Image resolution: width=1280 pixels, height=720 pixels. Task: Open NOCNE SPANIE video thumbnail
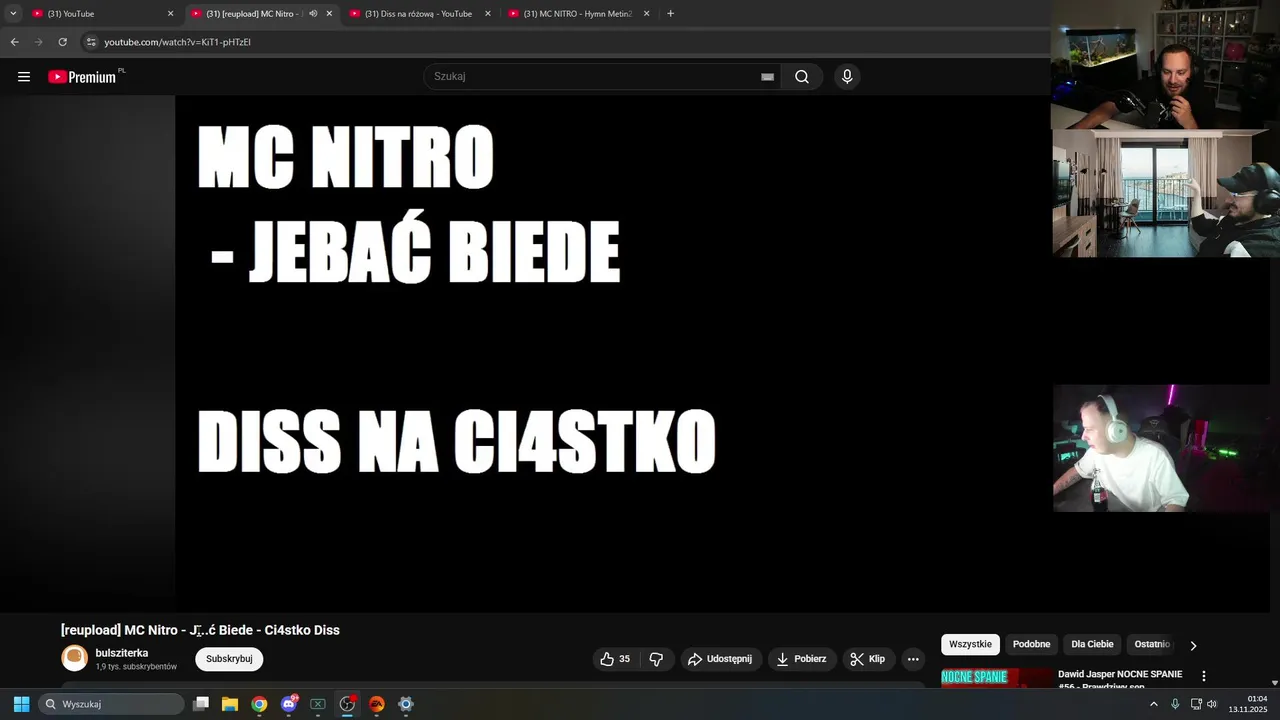click(996, 678)
